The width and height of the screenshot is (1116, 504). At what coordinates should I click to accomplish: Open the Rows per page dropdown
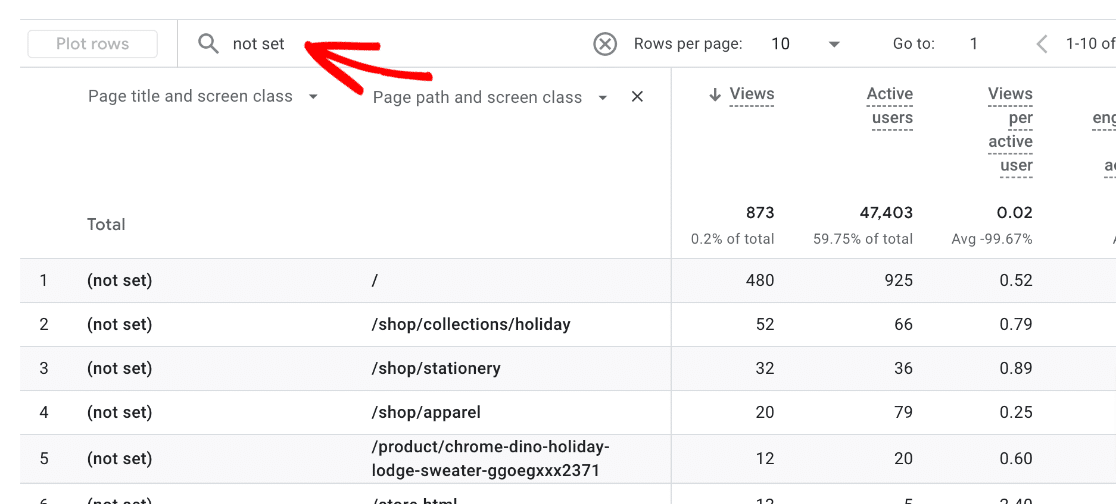[x=834, y=44]
